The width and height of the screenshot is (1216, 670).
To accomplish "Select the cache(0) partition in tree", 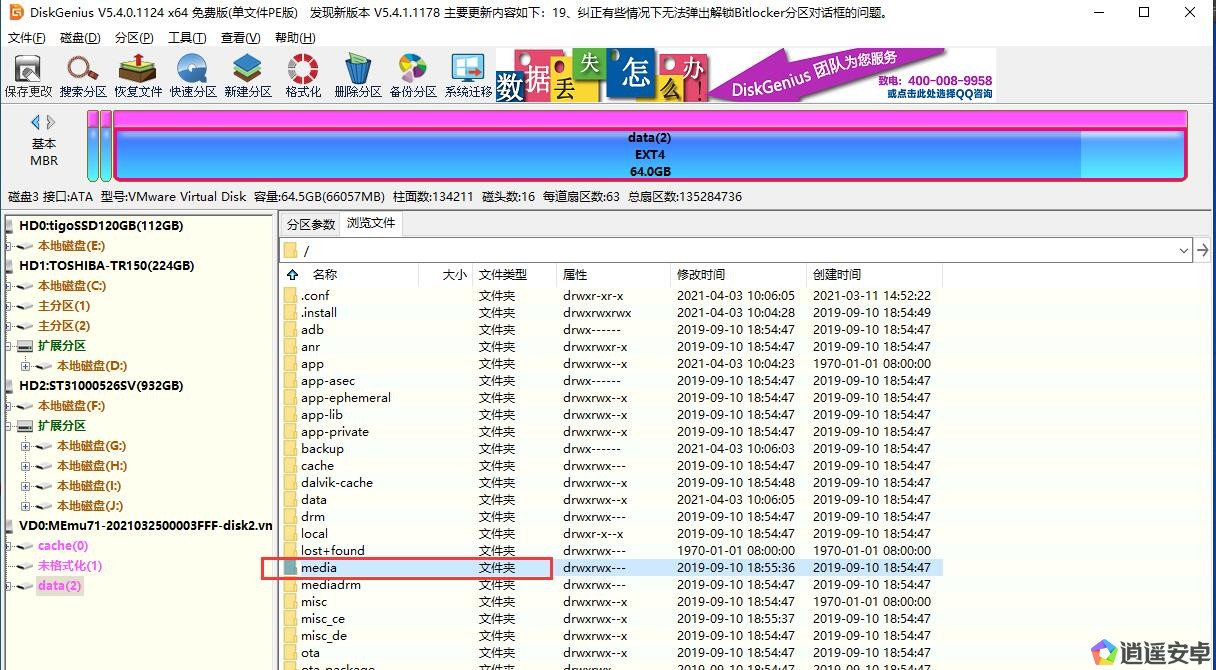I will [x=62, y=546].
